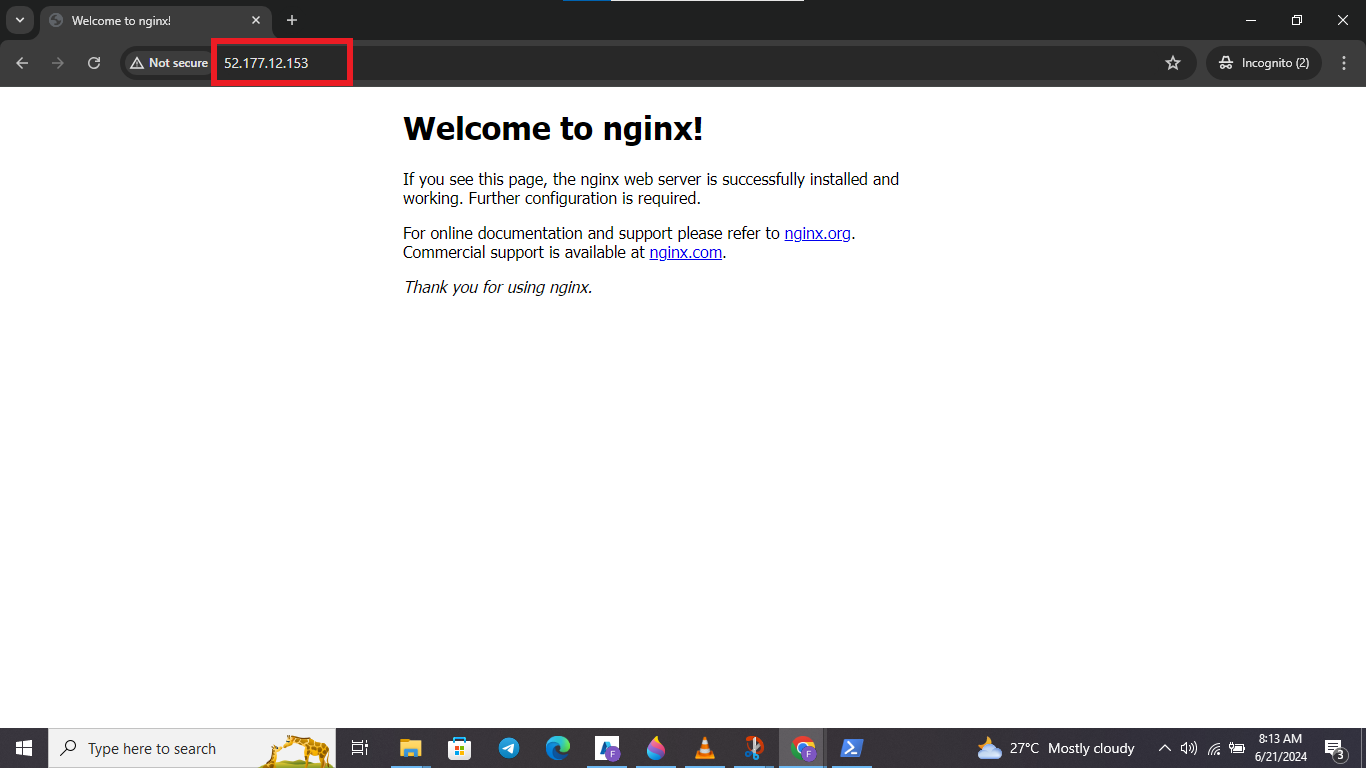Open VLC media player from the taskbar
Viewport: 1366px width, 768px height.
[x=705, y=748]
